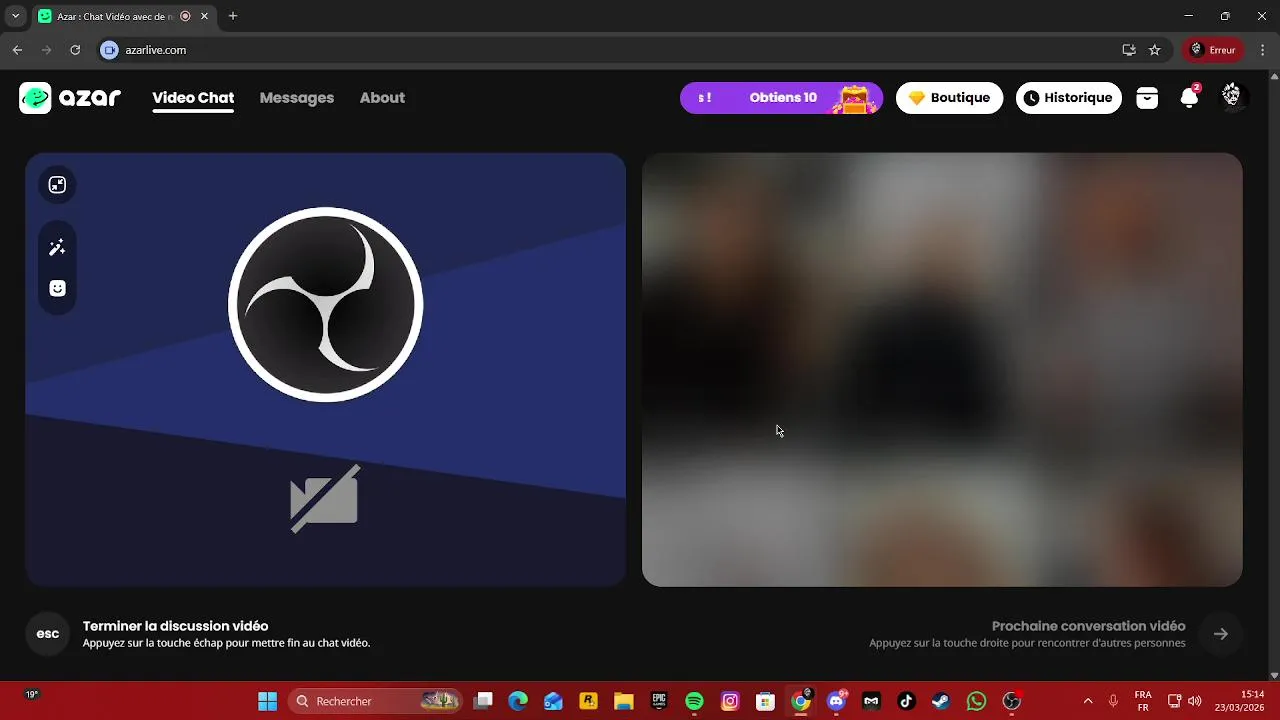Open WhatsApp from taskbar
1280x720 pixels.
coord(977,701)
